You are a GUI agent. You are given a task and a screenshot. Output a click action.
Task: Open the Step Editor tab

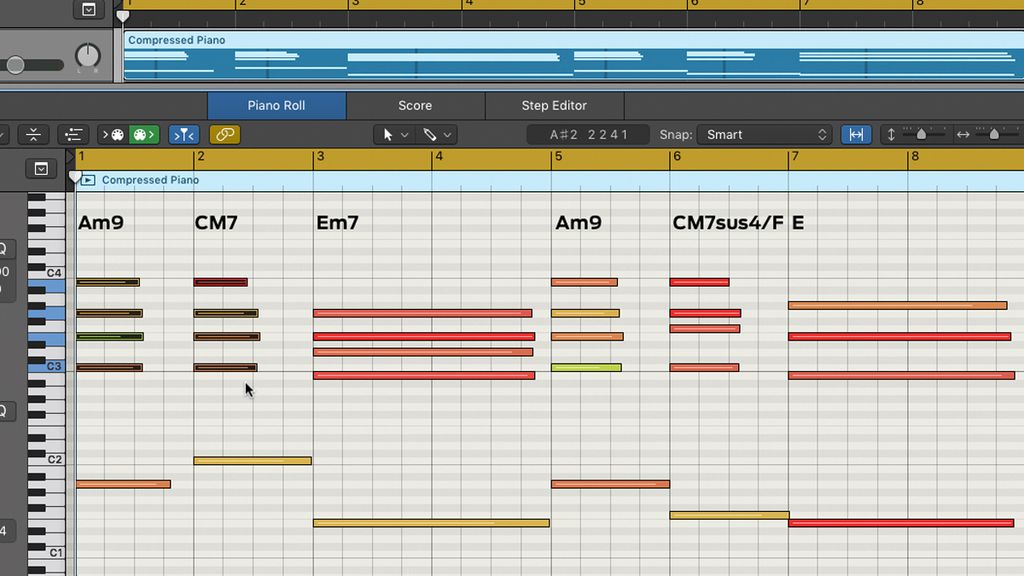[553, 105]
